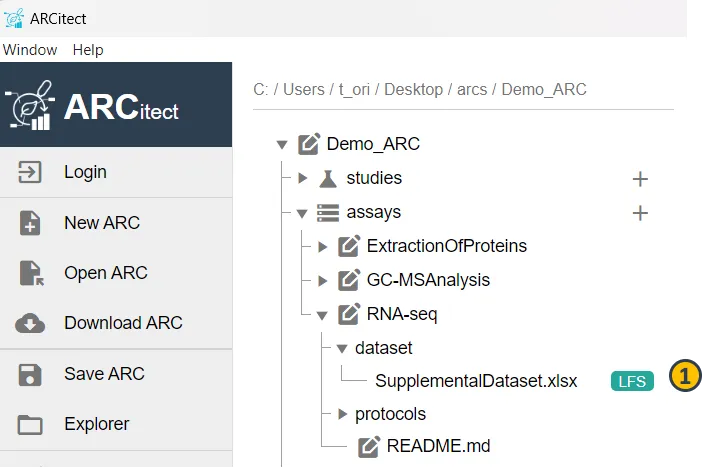702x468 pixels.
Task: Expand the studies folder
Action: pos(303,179)
